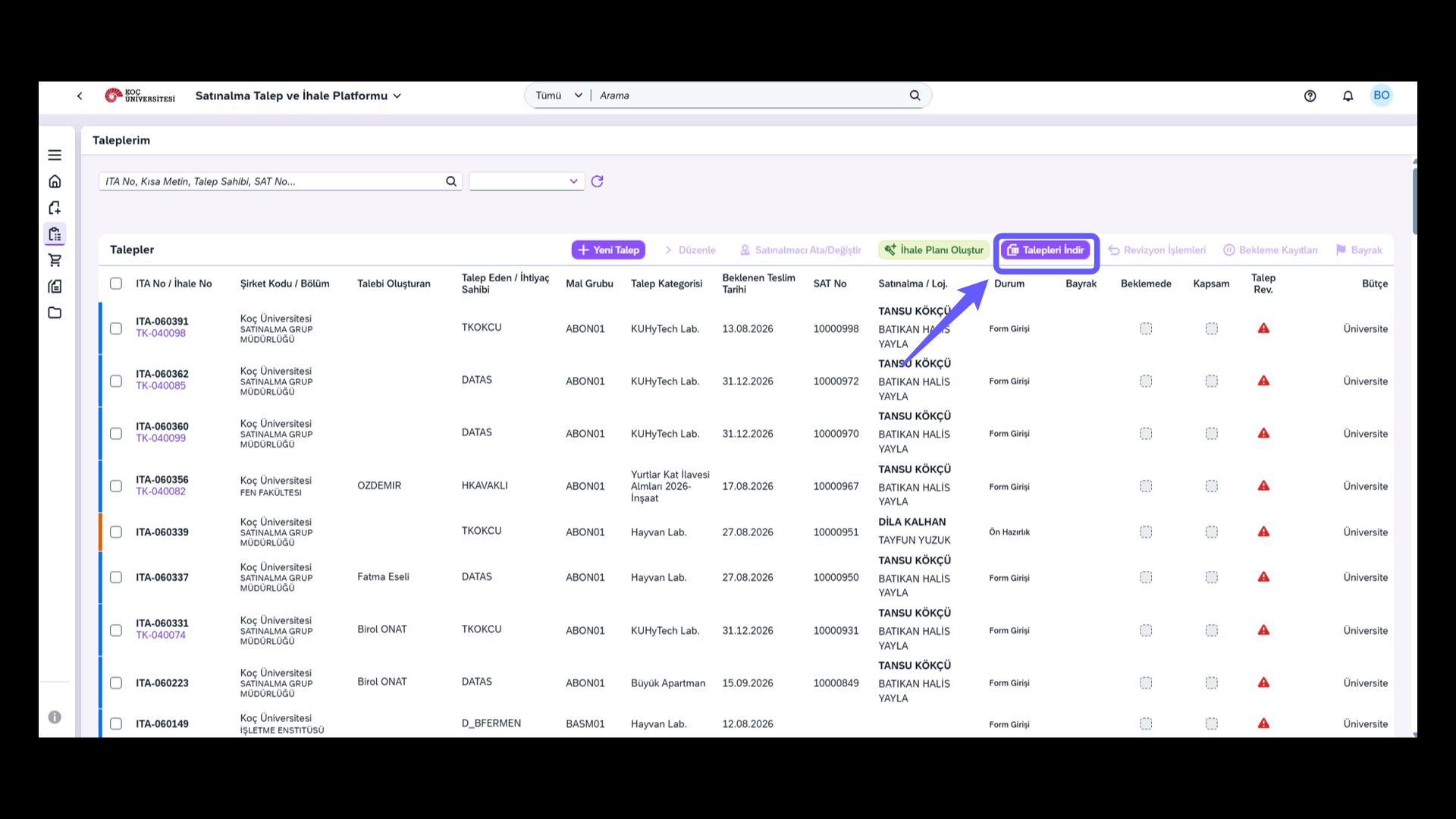
Task: Open the folder icon in sidebar
Action: coord(55,312)
